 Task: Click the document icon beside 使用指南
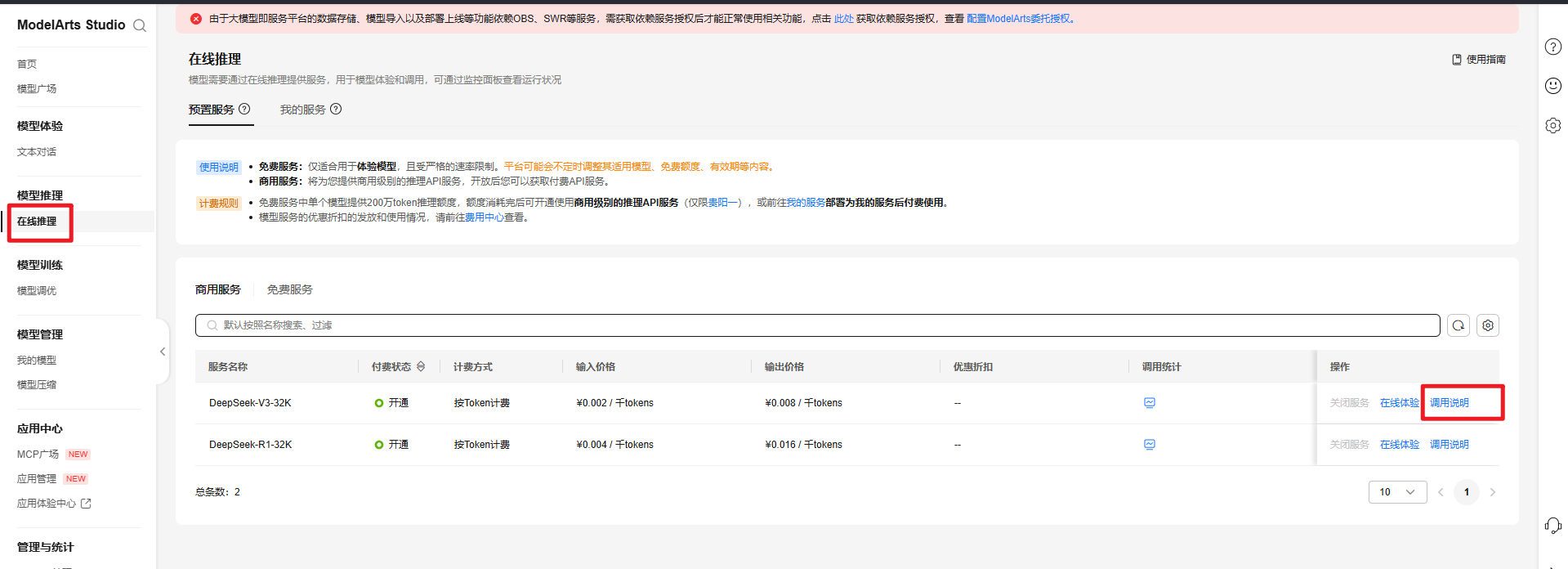[1457, 60]
